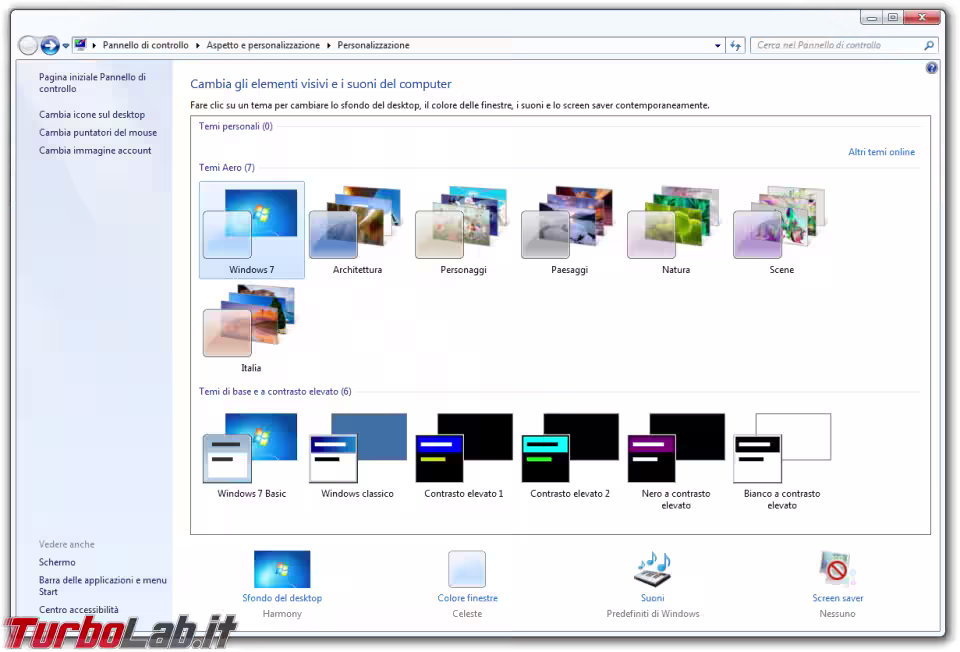Apply the Architettura theme

[357, 230]
